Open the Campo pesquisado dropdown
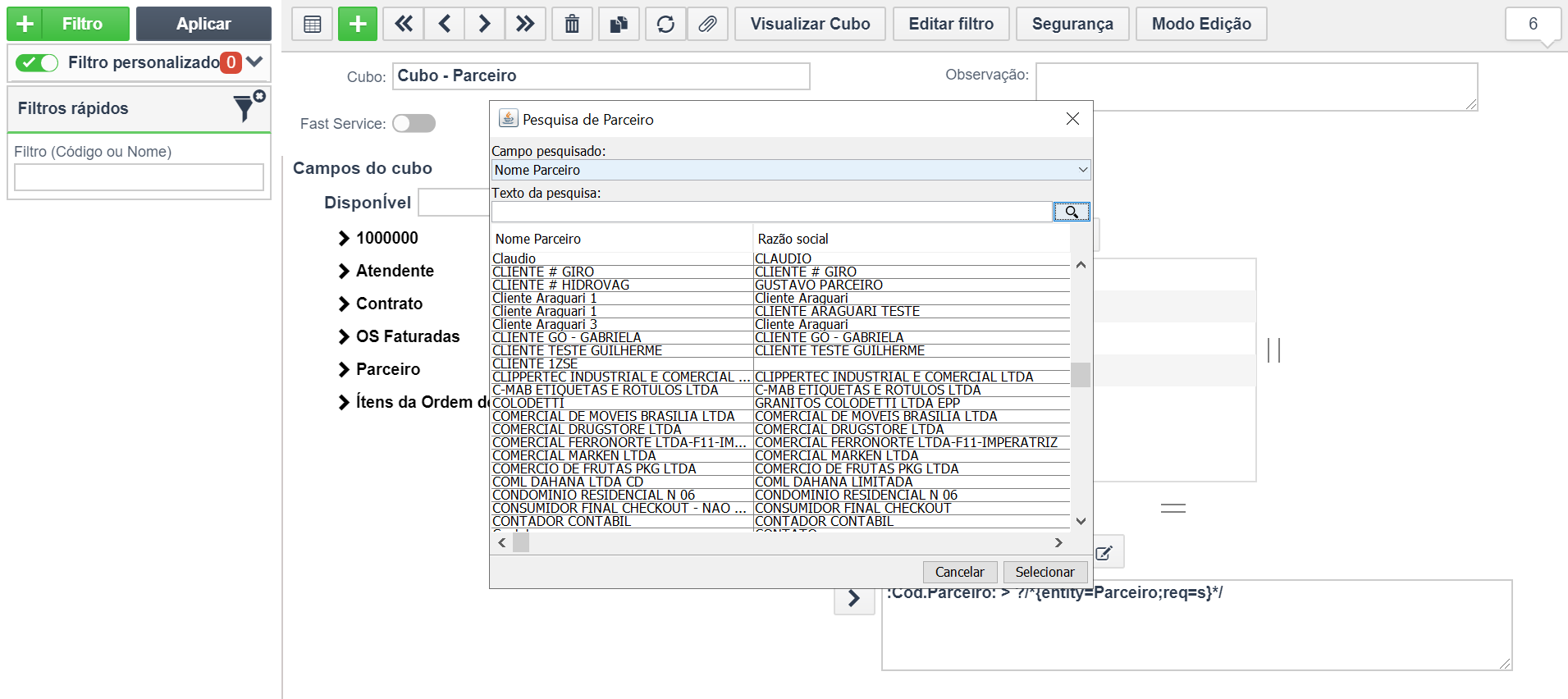Screen dimensions: 1568x699 pos(791,170)
